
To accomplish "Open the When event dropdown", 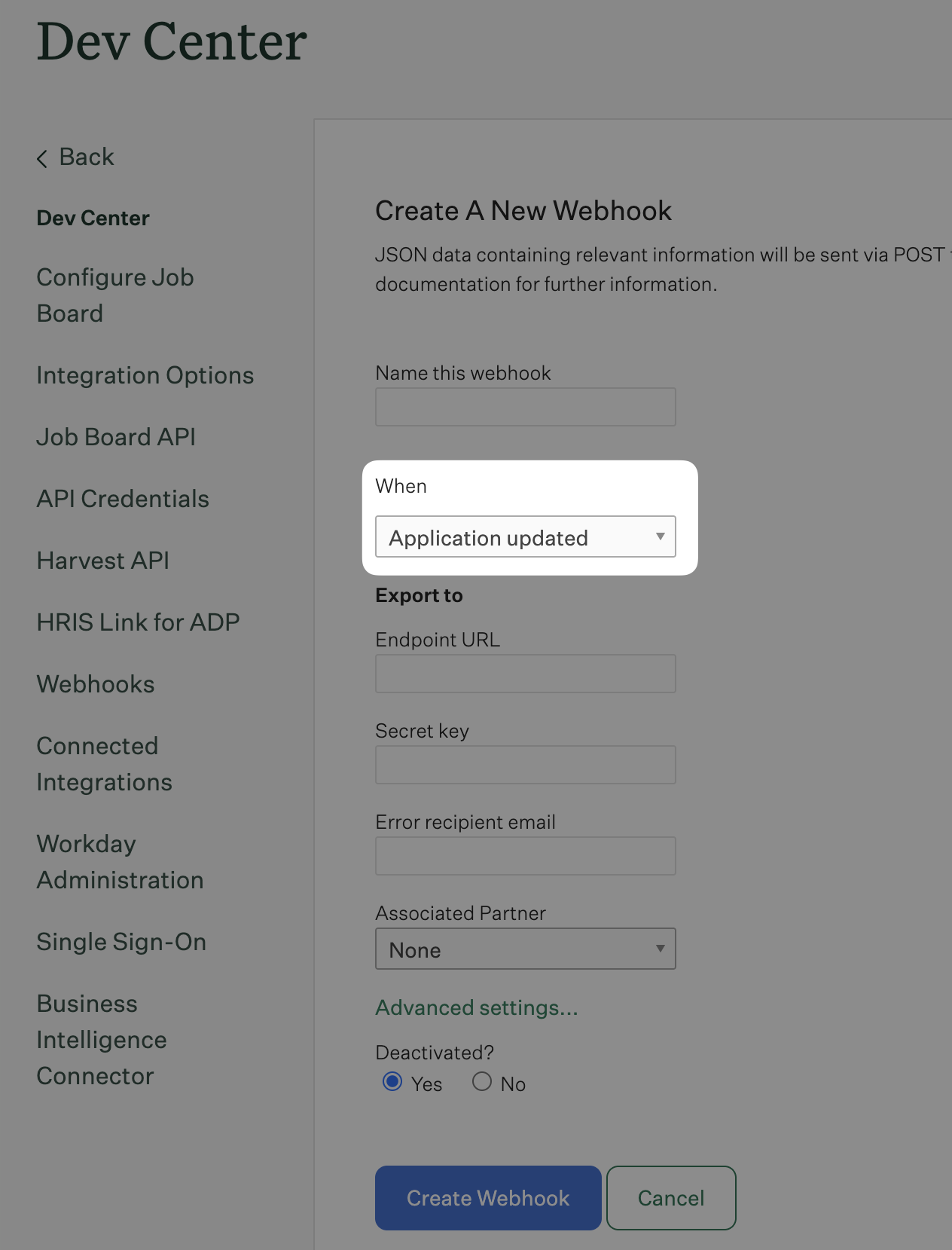I will 525,537.
